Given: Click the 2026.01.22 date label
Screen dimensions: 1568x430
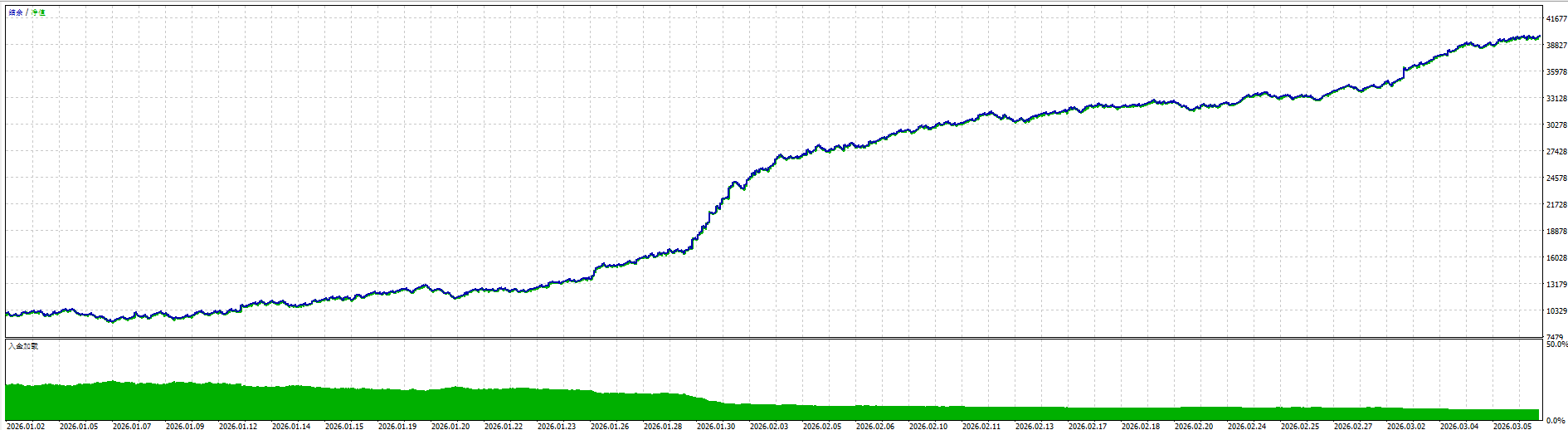Looking at the screenshot, I should 504,426.
